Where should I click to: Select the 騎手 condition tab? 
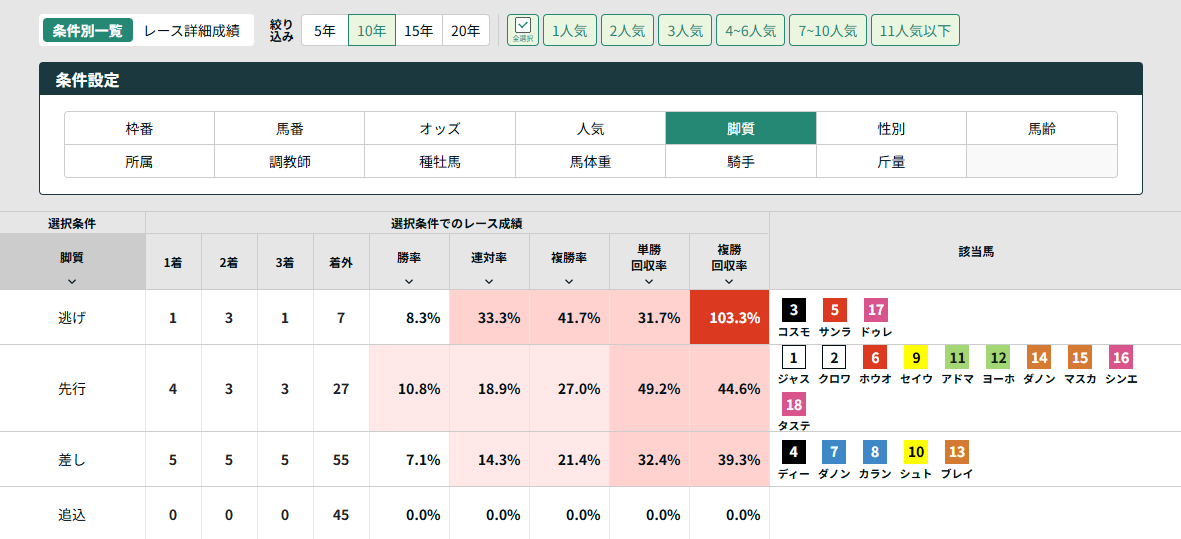click(x=741, y=161)
